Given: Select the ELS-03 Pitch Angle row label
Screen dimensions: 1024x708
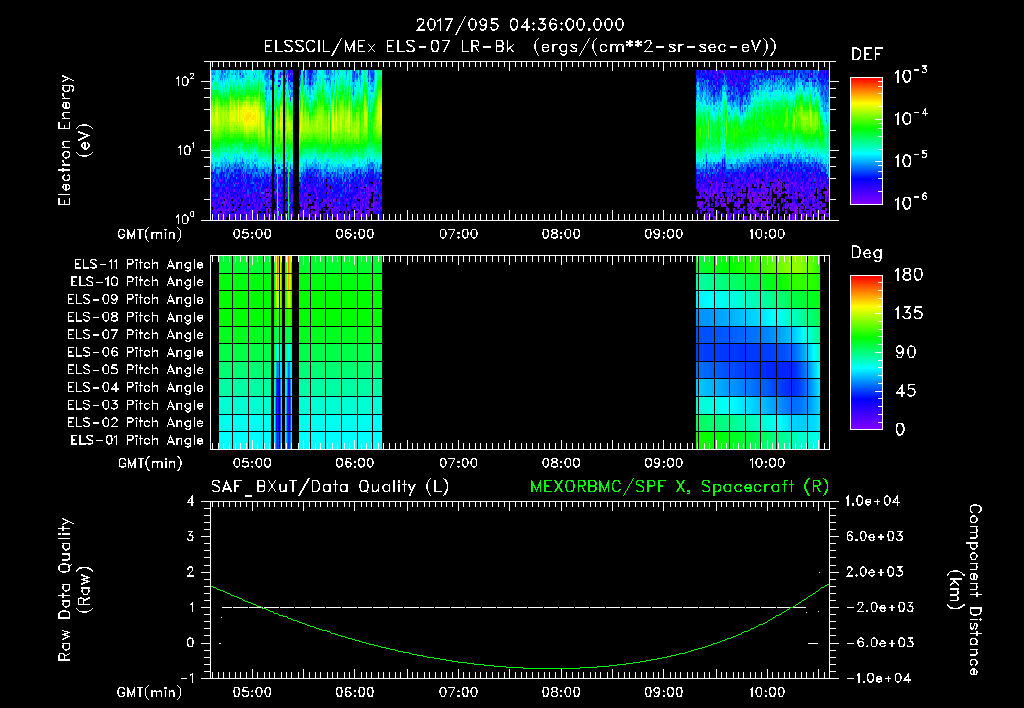Looking at the screenshot, I should tap(136, 406).
